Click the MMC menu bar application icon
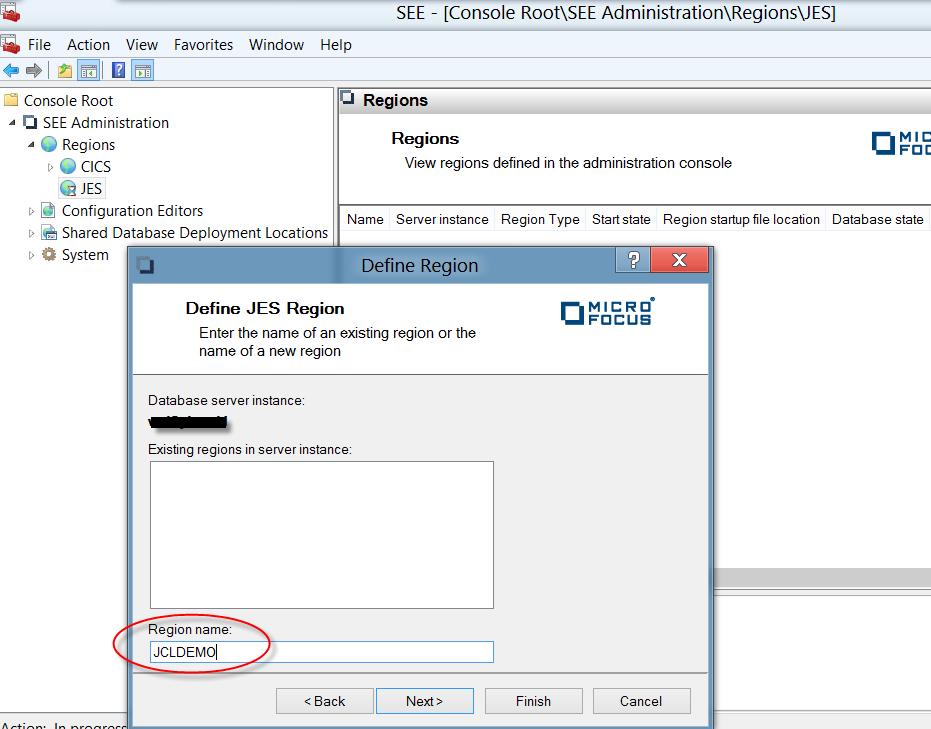931x729 pixels. [x=10, y=45]
